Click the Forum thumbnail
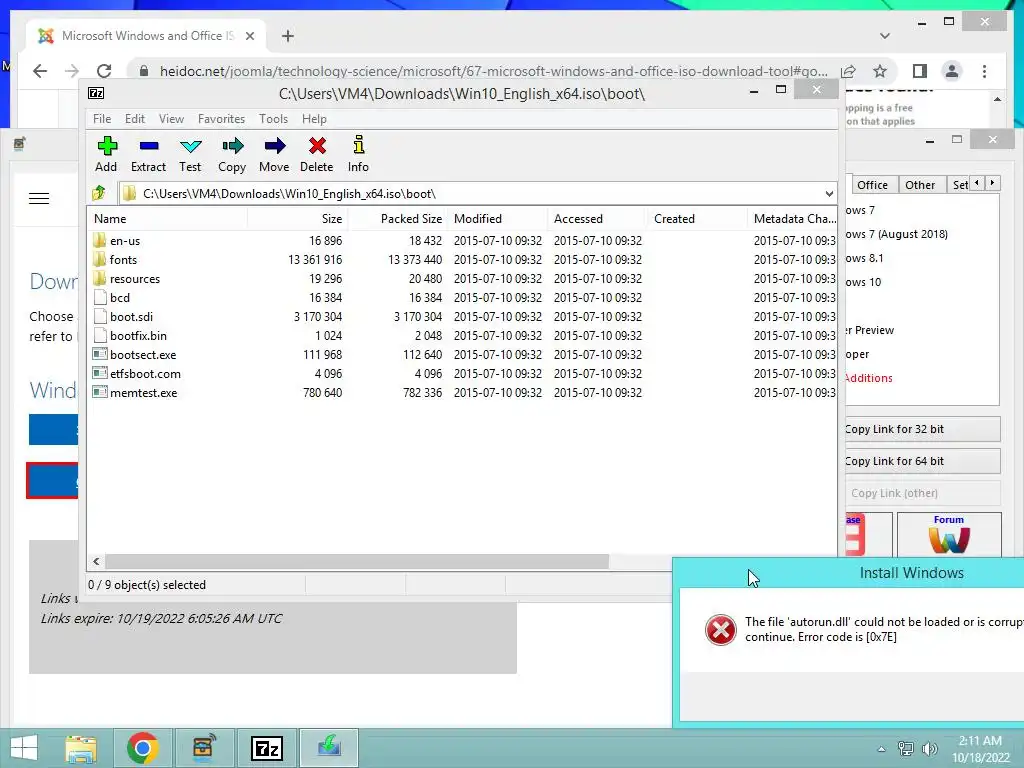The image size is (1024, 768). click(x=949, y=535)
